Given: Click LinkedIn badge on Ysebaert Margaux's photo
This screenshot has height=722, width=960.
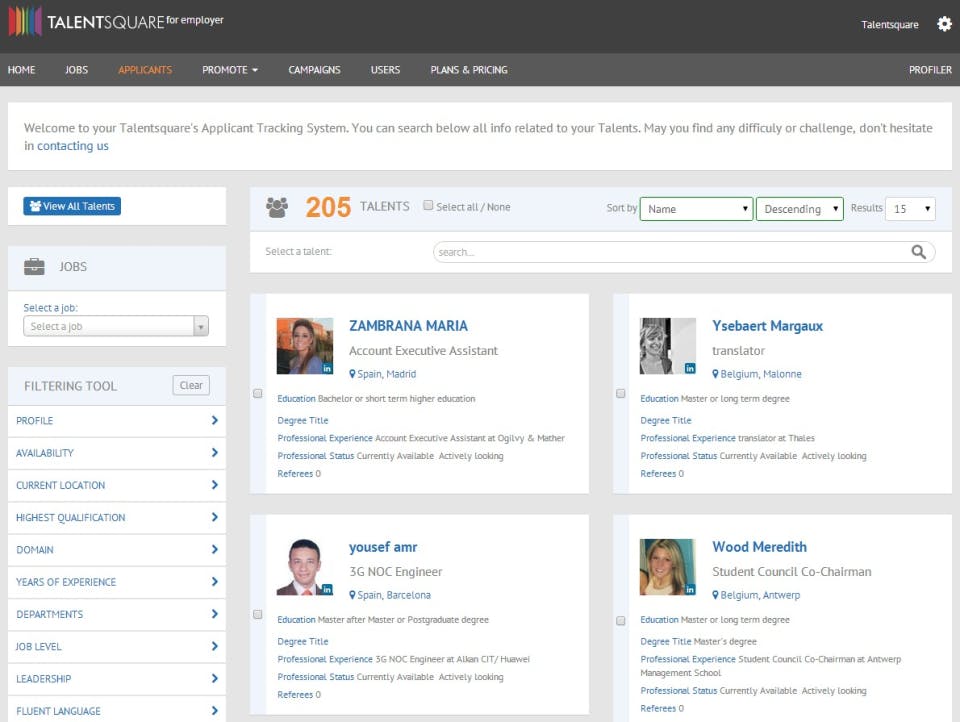Looking at the screenshot, I should click(690, 368).
